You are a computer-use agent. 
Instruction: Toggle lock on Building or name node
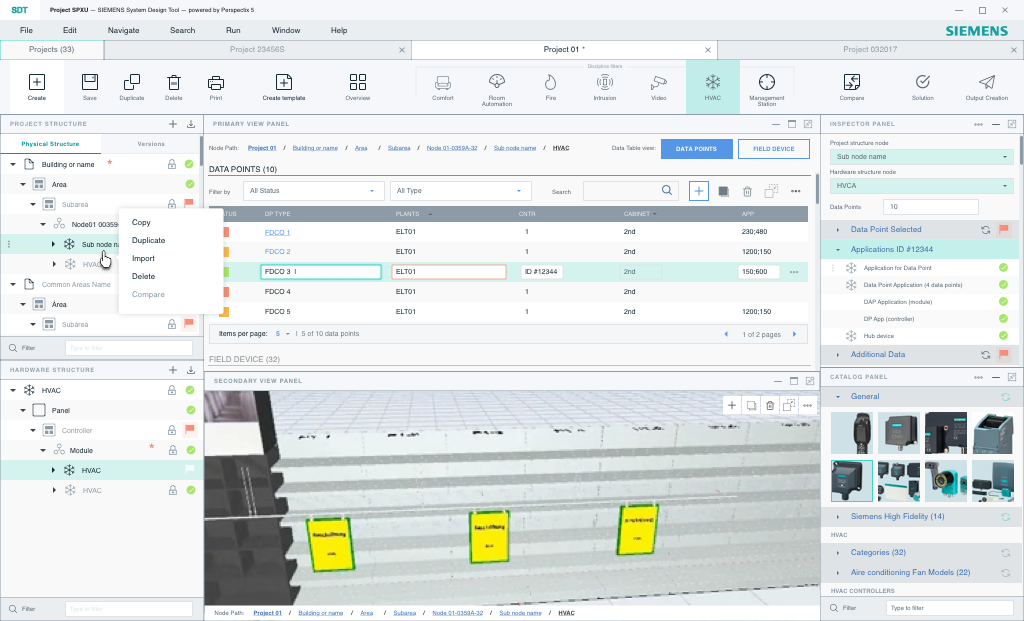point(172,165)
